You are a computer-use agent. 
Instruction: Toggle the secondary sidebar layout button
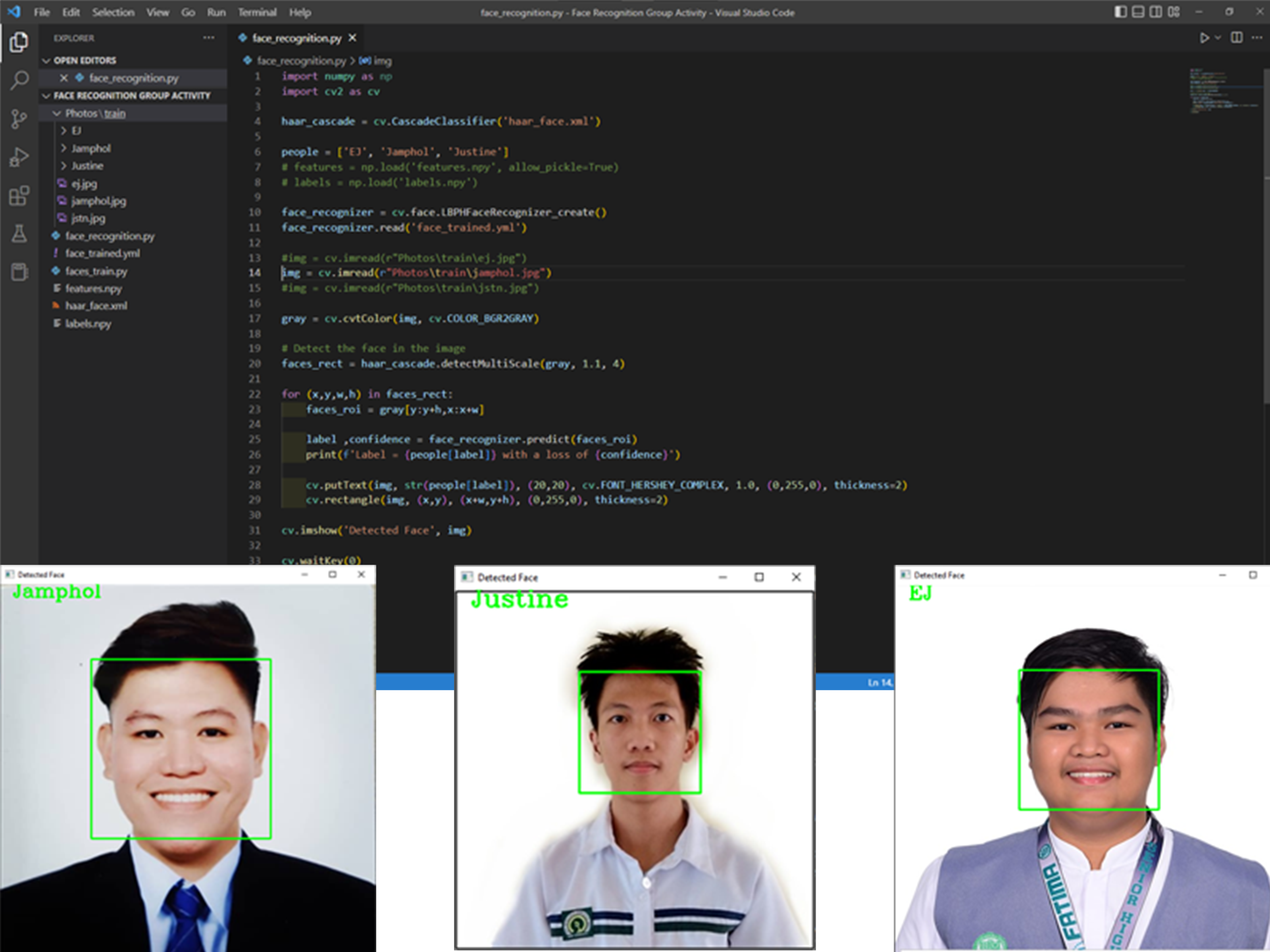(1156, 12)
